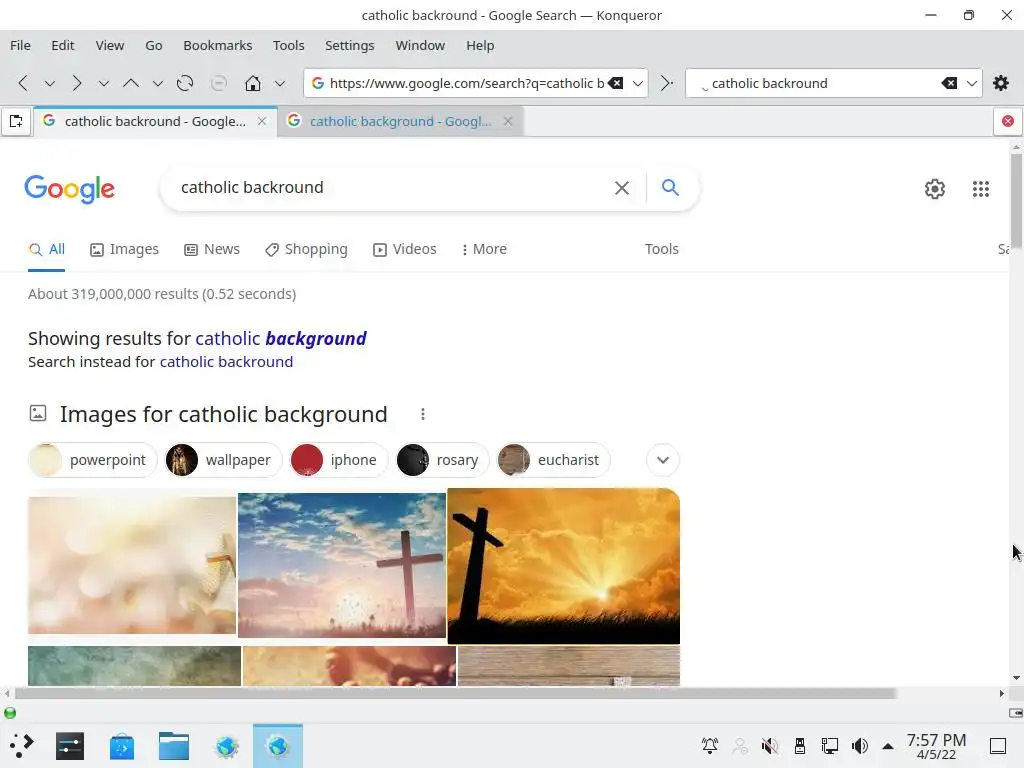Search instead for 'catholic backround' link
The height and width of the screenshot is (768, 1024).
click(x=226, y=362)
